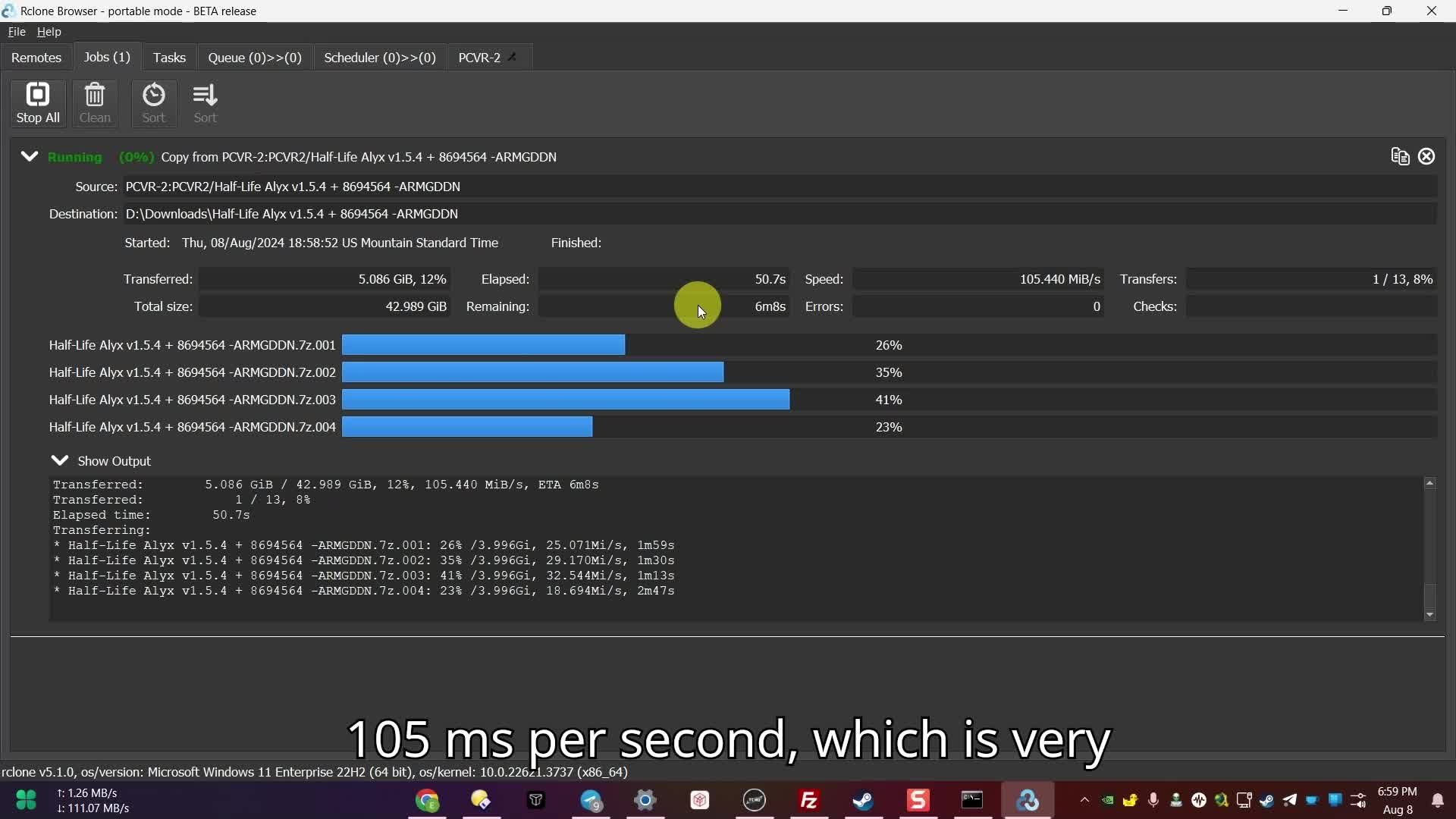
Task: Switch to the Scheduler tab
Action: tap(379, 58)
